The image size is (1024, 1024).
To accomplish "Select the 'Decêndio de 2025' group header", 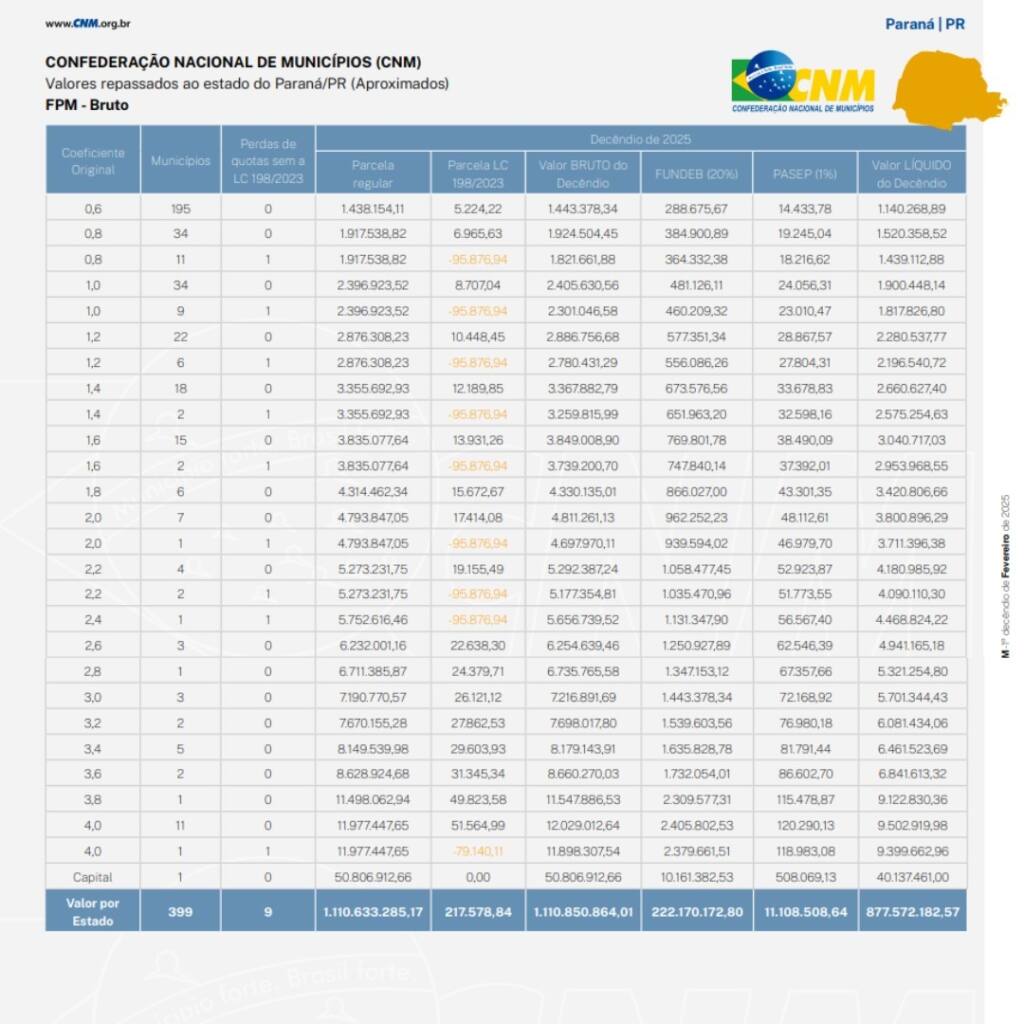I will 640,139.
